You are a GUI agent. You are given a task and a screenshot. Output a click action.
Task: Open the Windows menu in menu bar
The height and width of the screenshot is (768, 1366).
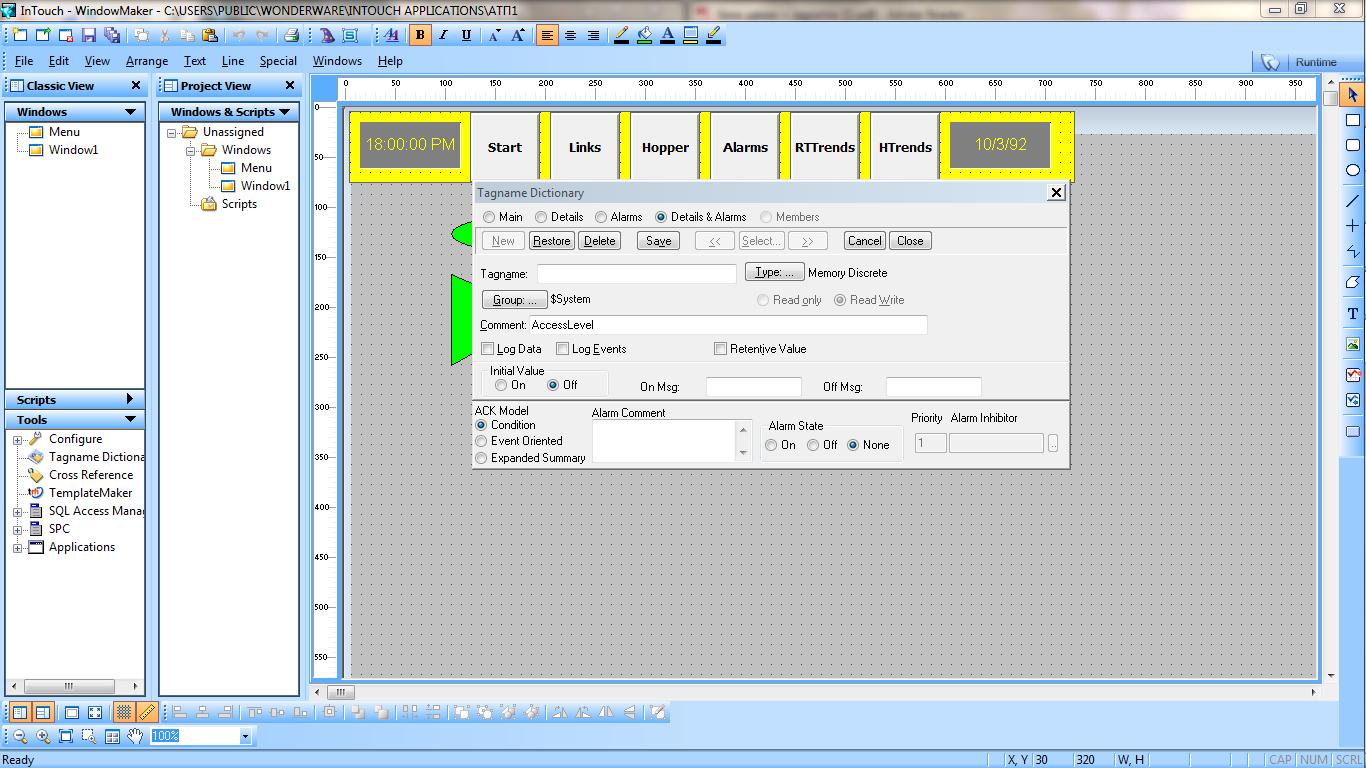337,61
